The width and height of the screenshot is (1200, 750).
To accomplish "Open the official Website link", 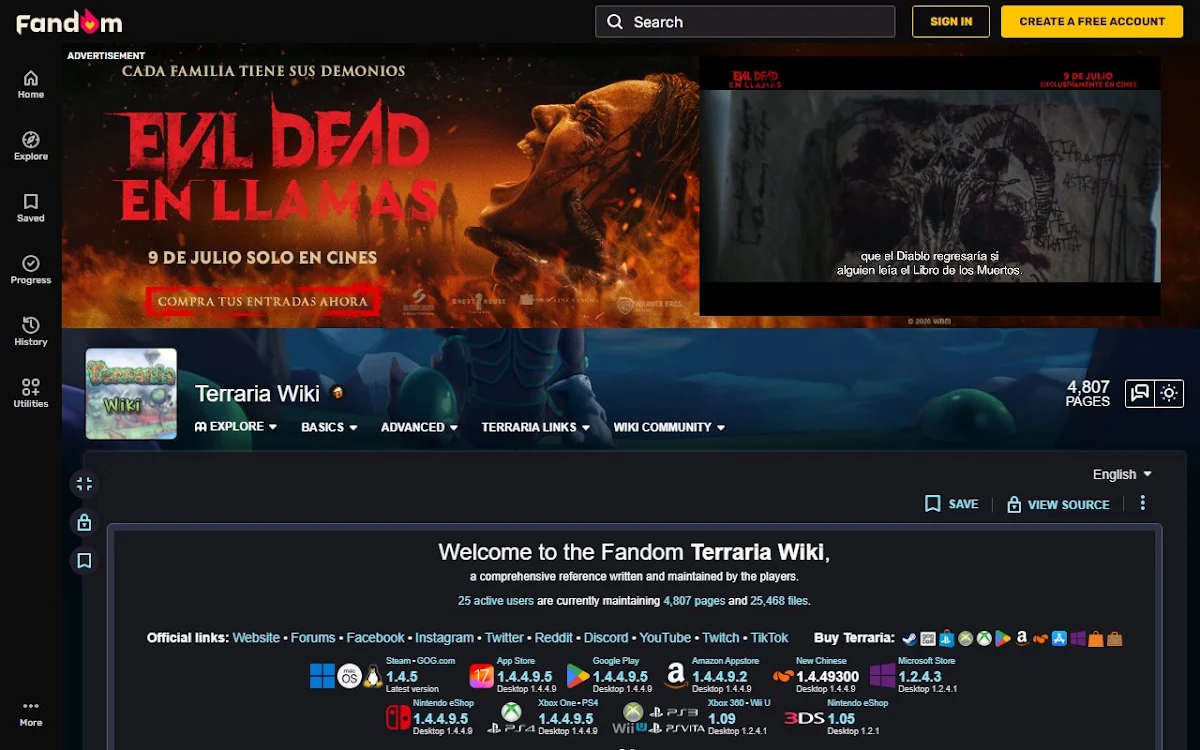I will 256,638.
